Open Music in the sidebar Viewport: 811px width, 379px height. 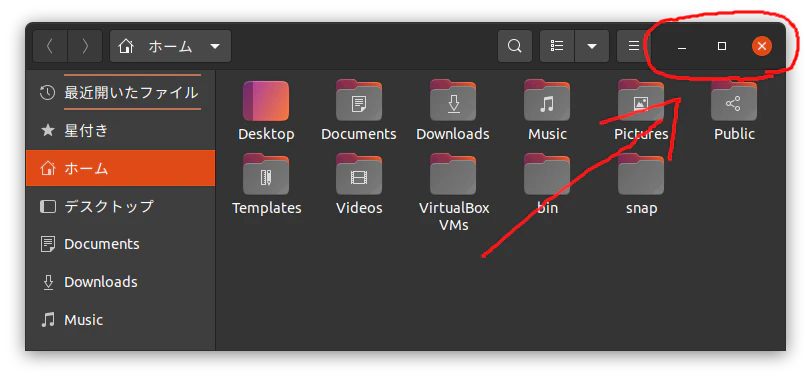[121, 320]
